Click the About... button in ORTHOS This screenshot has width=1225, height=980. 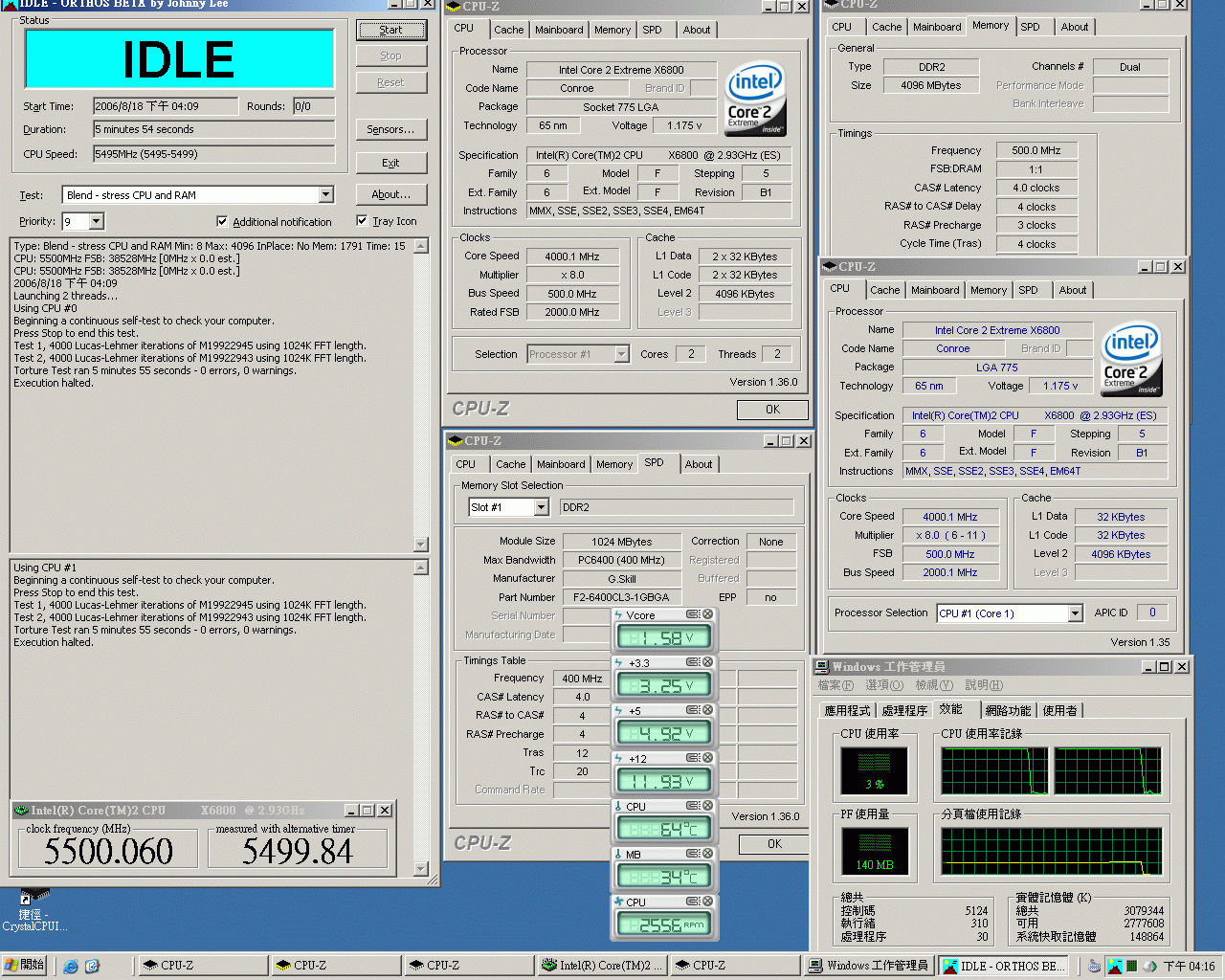pyautogui.click(x=391, y=194)
